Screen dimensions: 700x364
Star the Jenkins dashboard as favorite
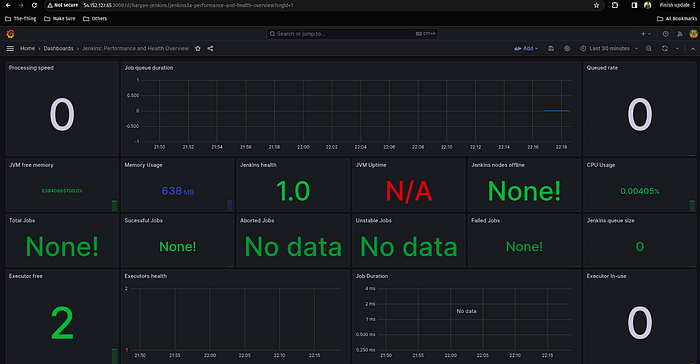pos(198,48)
